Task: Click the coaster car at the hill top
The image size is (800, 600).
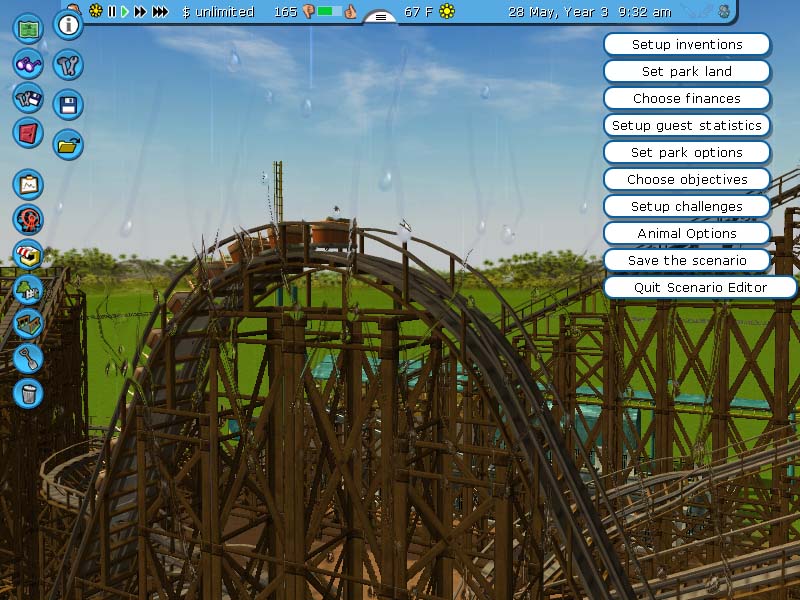Action: tap(332, 234)
